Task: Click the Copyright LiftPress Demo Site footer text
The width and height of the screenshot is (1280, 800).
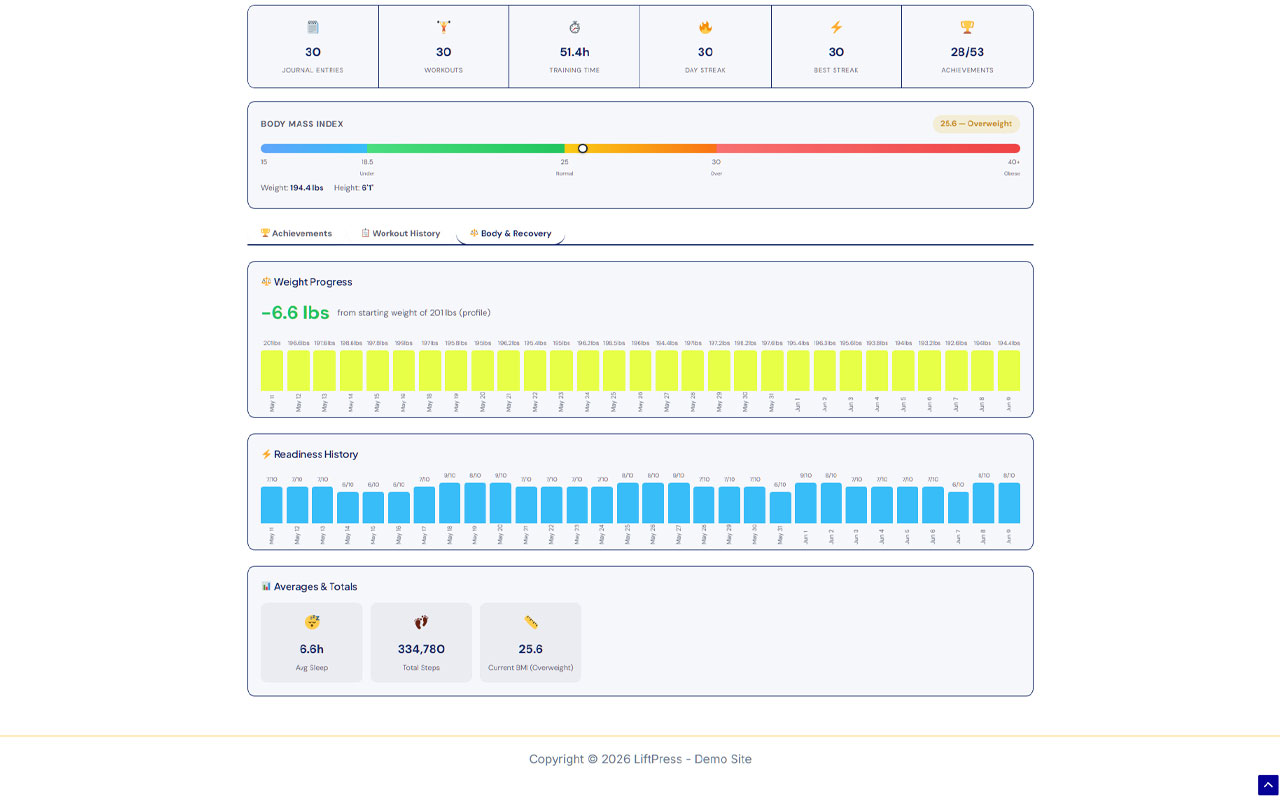Action: (x=640, y=759)
